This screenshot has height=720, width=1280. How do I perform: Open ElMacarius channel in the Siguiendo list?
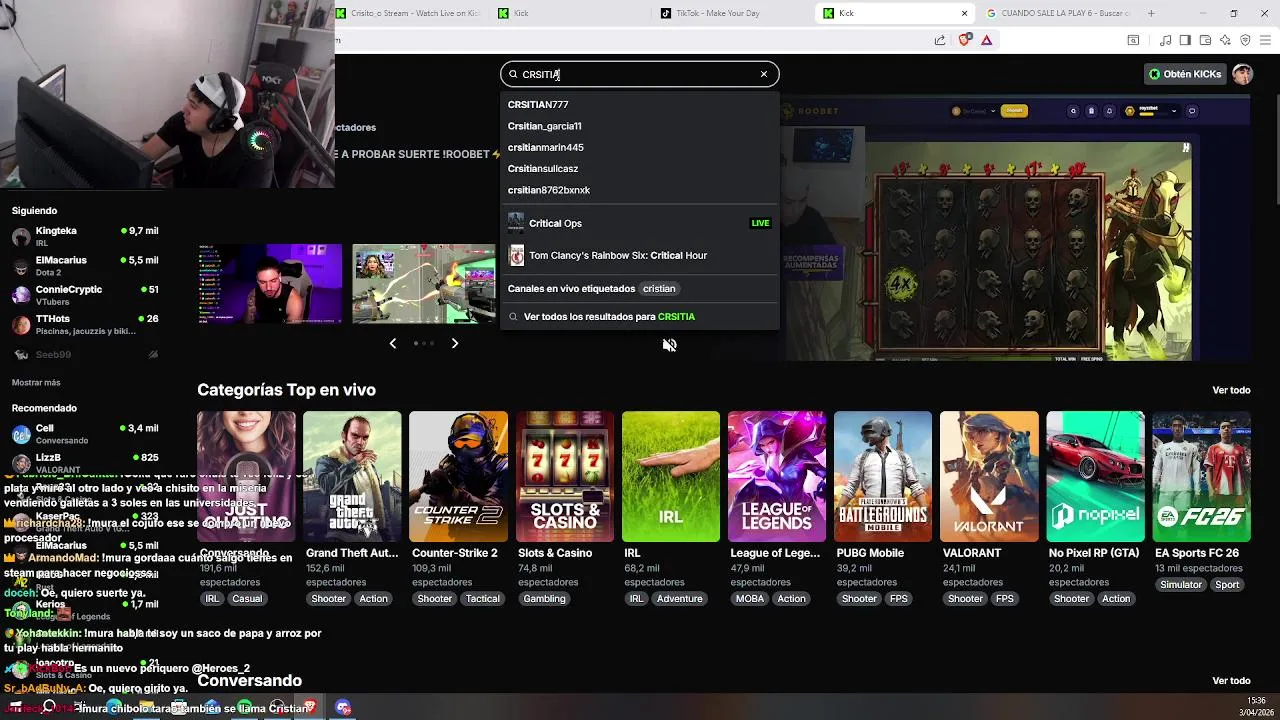[85, 266]
